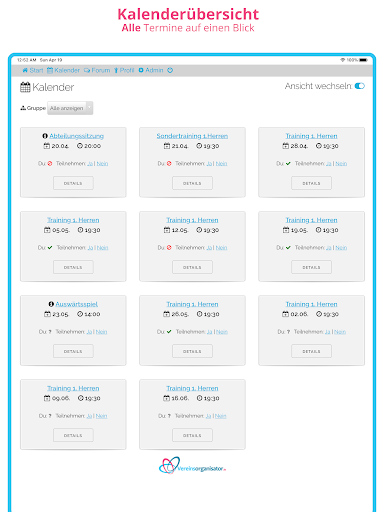Click the info icon beside Auswärtsspiel
384x512 pixels.
pyautogui.click(x=51, y=304)
